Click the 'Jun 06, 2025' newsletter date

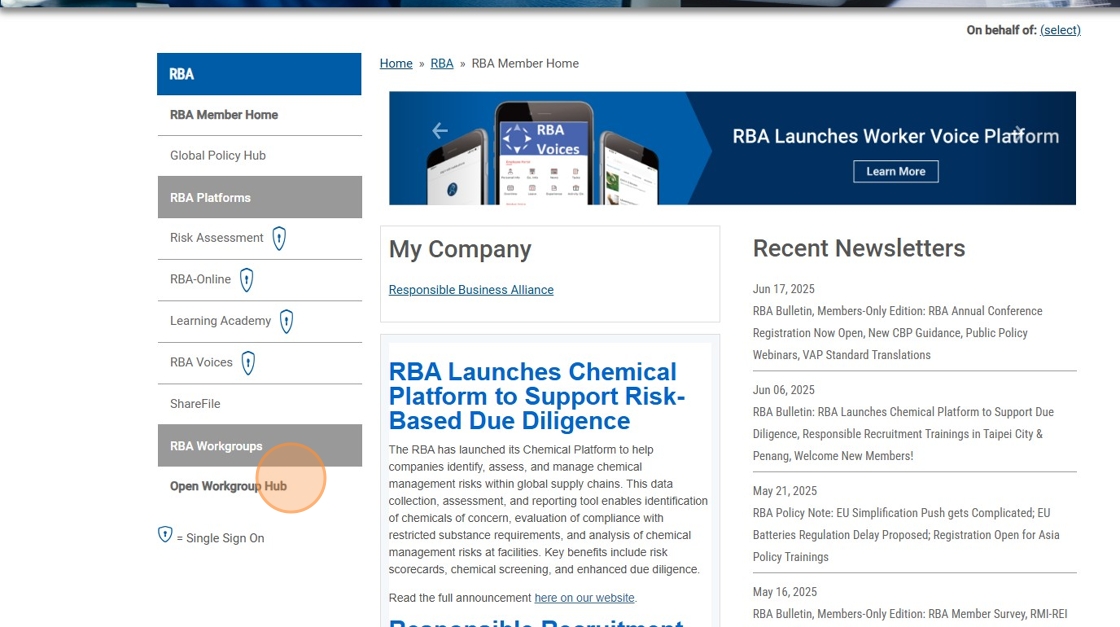point(784,390)
